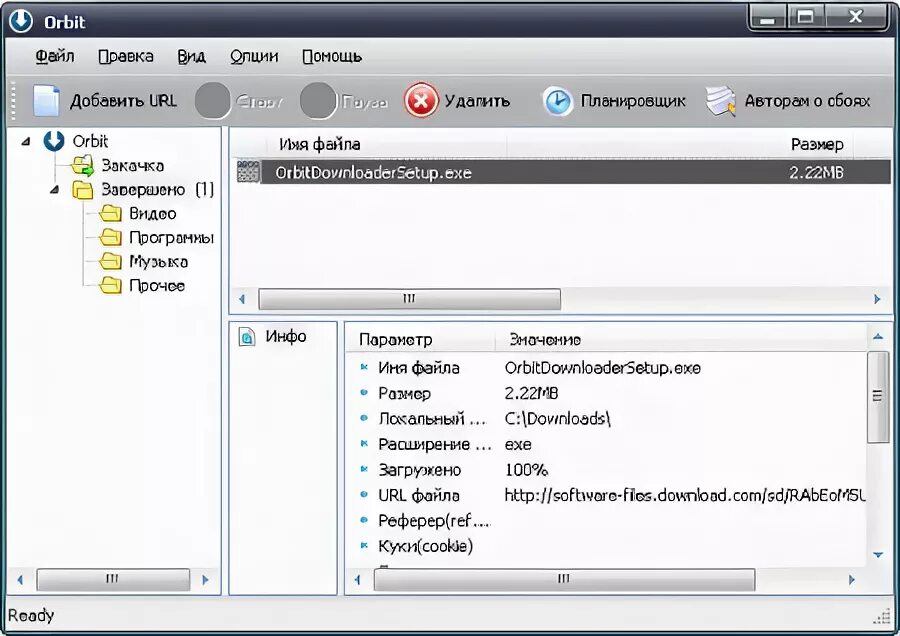Click the Программы folder icon
The image size is (900, 636).
(110, 238)
